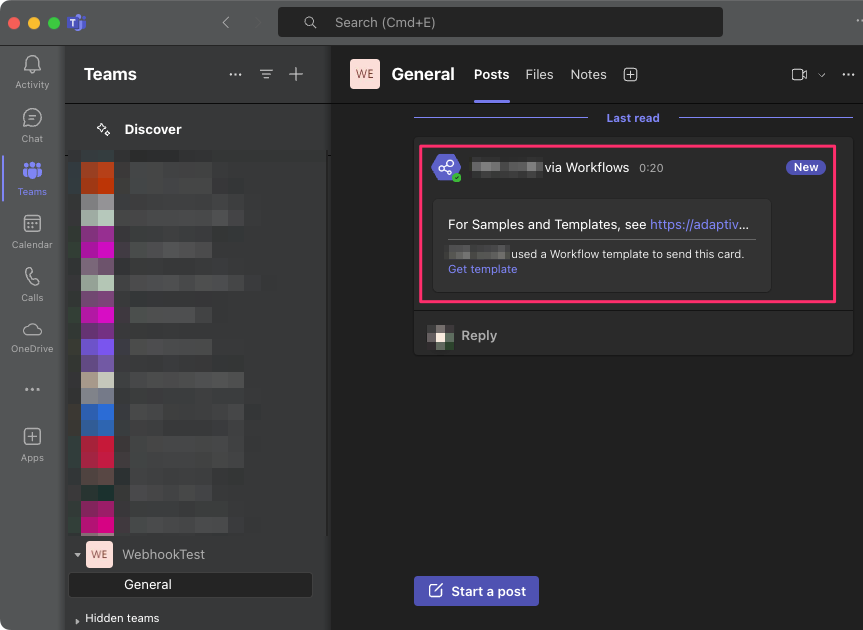
Task: Click user avatar beside Reply
Action: [x=440, y=337]
